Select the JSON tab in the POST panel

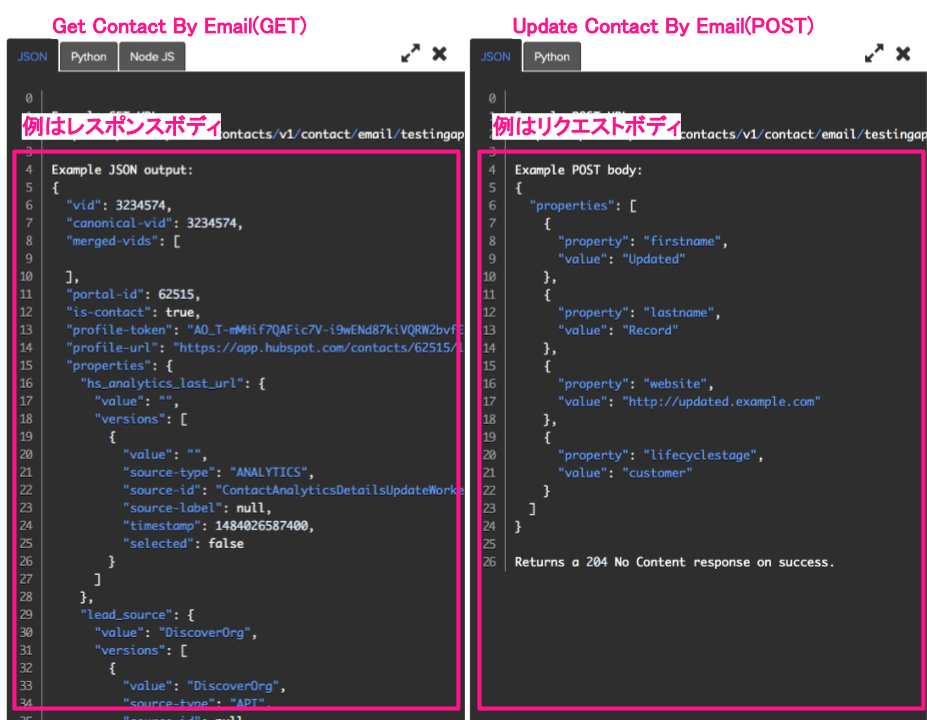(x=496, y=57)
